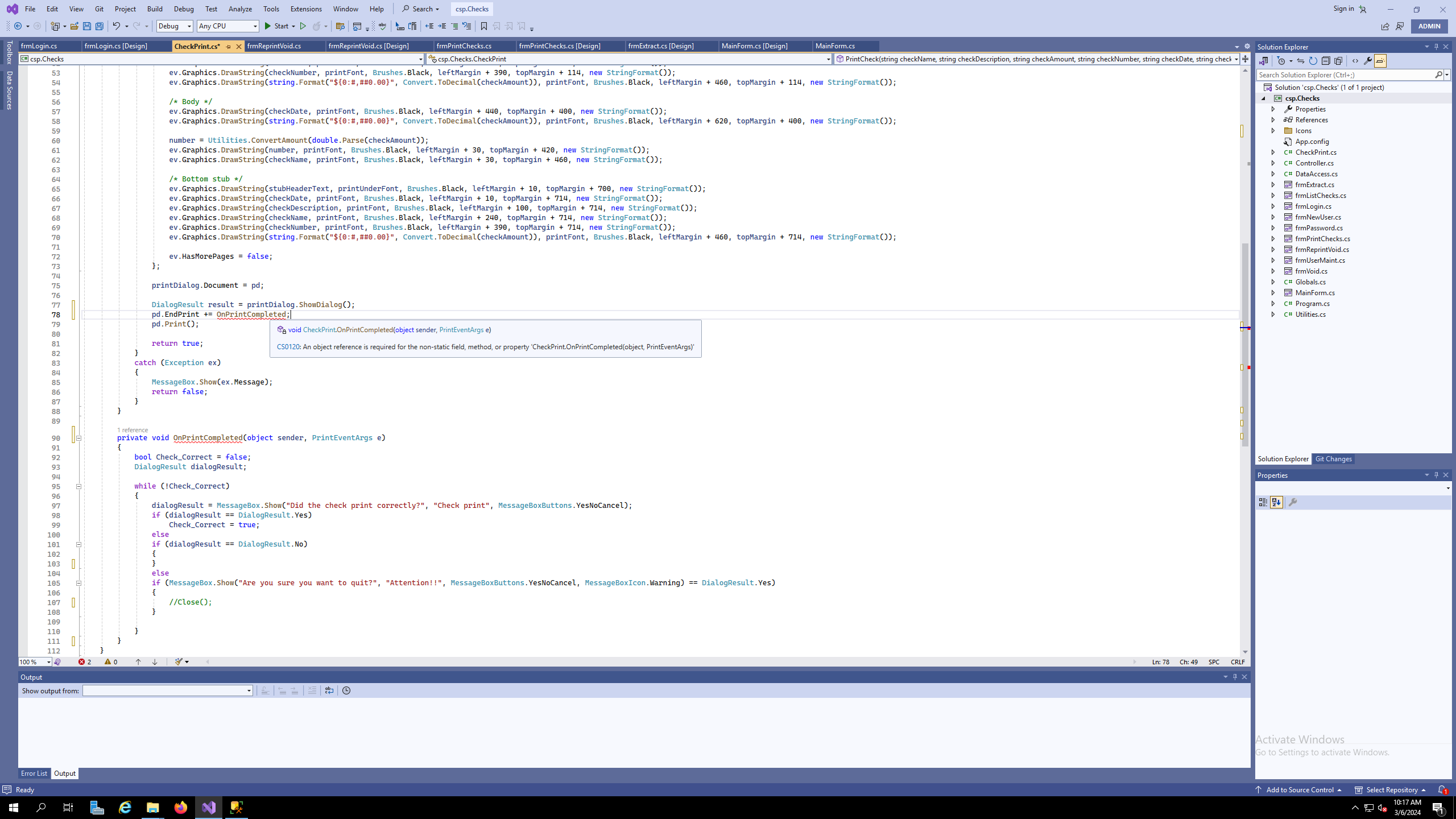1456x819 pixels.
Task: Toggle Sync with Active Document in Solution Explorer
Action: click(x=1300, y=61)
